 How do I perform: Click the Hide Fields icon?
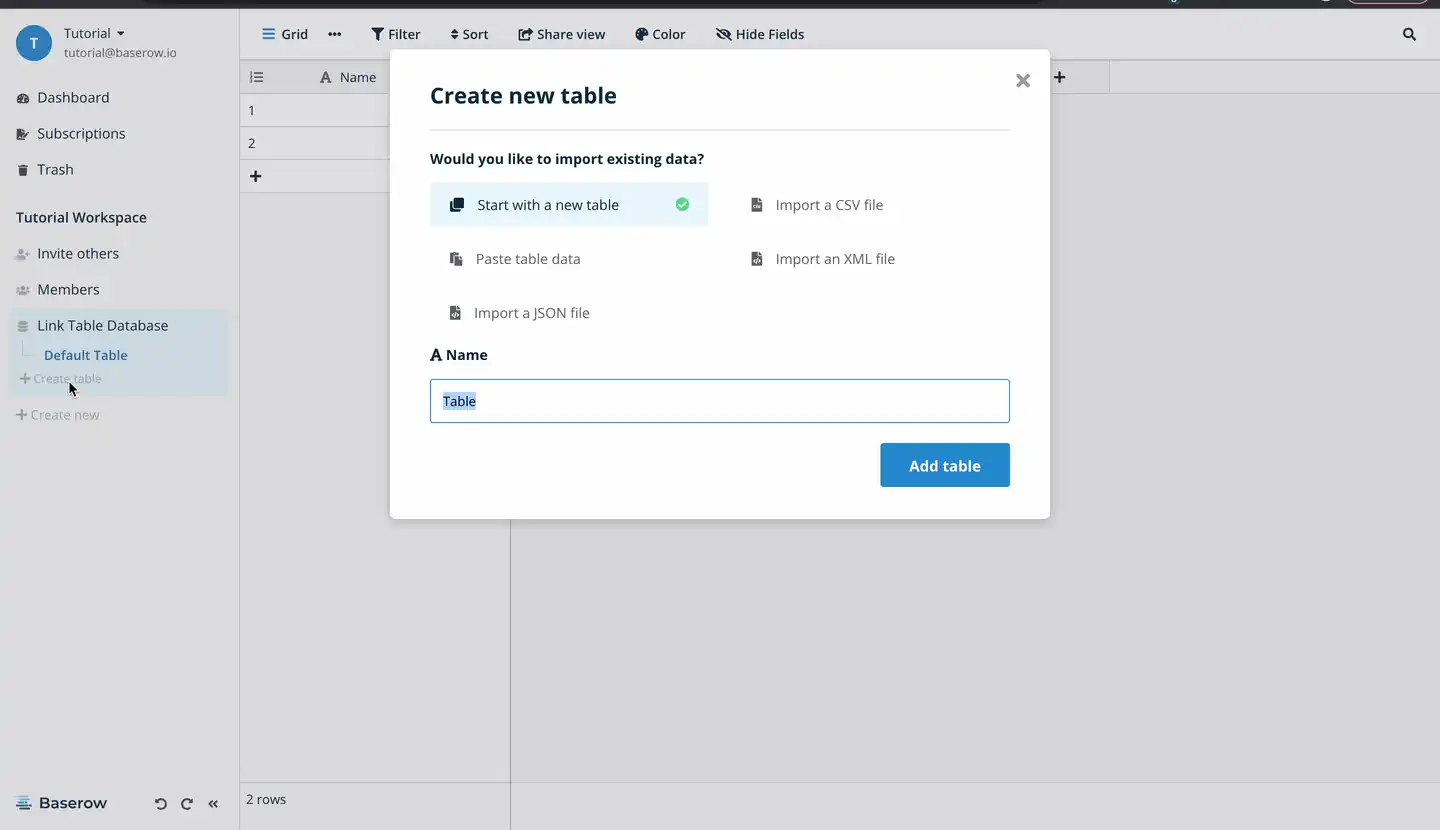coord(723,33)
